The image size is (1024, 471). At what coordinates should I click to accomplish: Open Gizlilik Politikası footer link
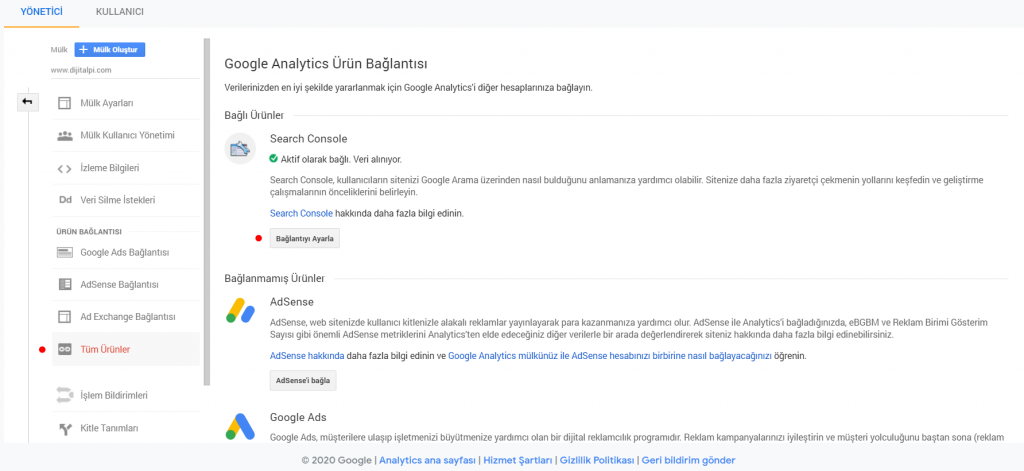[597, 461]
